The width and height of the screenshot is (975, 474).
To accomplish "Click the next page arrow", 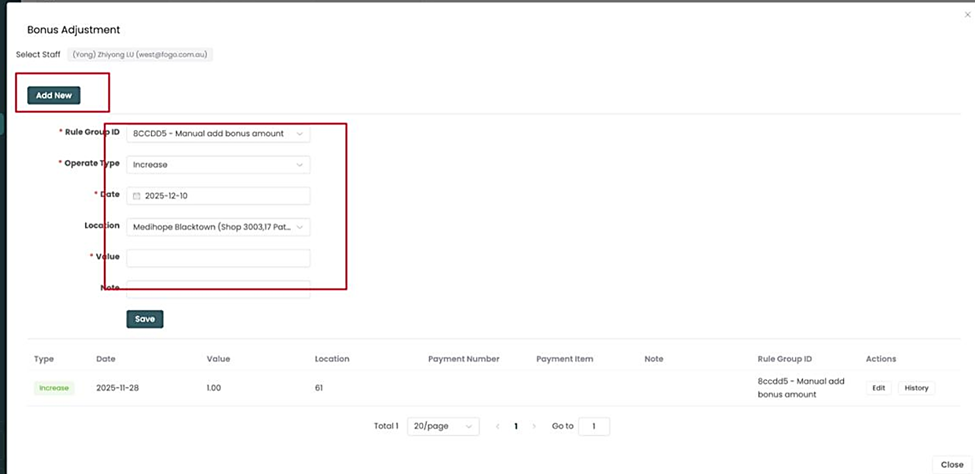I will point(534,426).
